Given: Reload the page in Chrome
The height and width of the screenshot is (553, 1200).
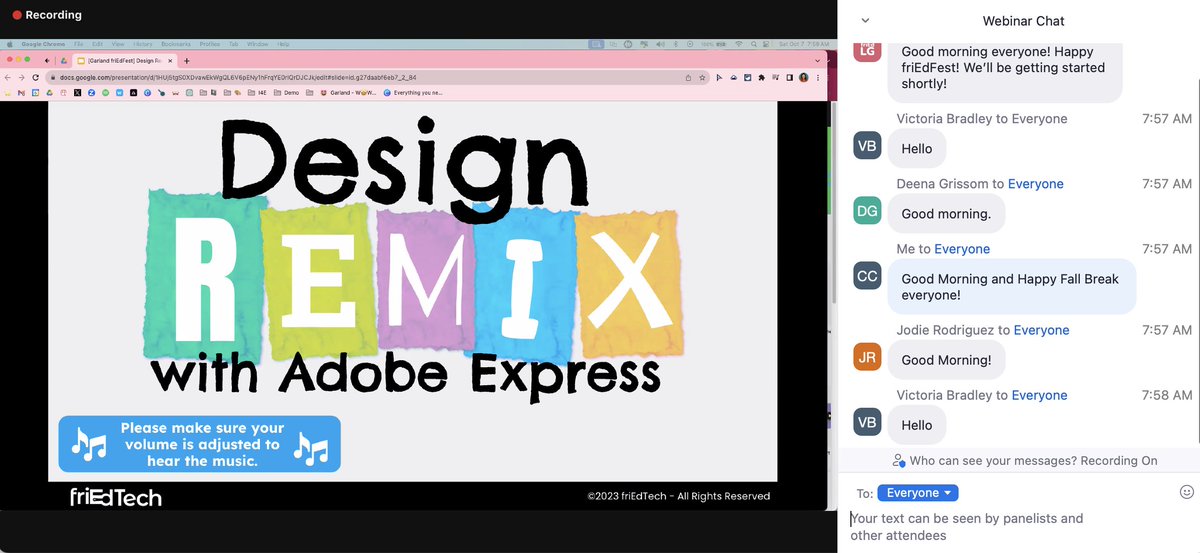Looking at the screenshot, I should point(35,78).
